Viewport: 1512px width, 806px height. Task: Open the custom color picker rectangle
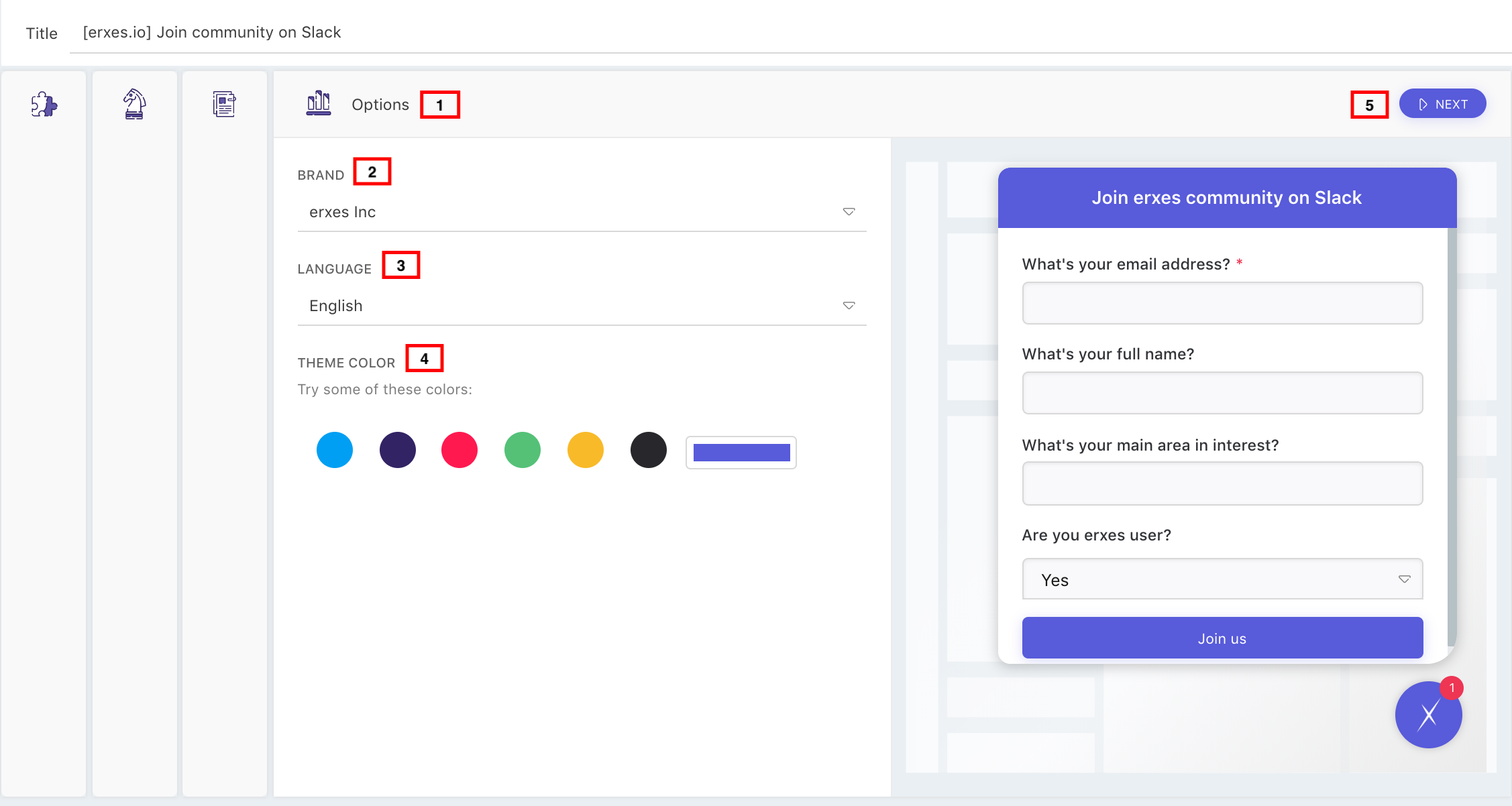(x=741, y=453)
